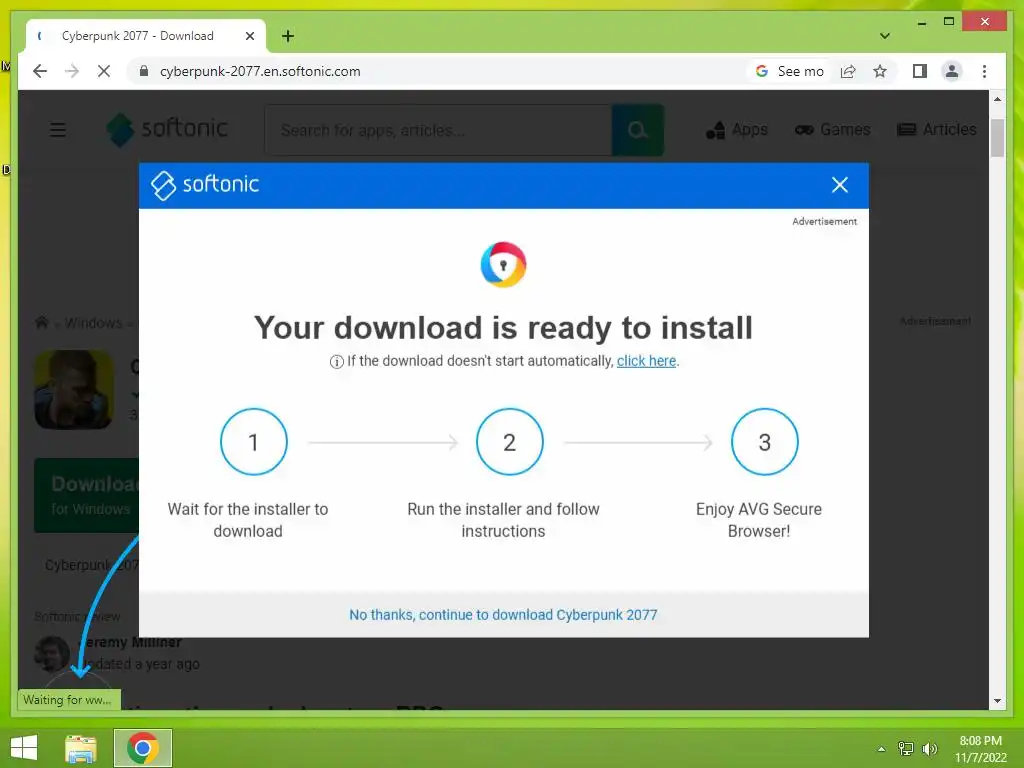Open Softonic hamburger menu
The image size is (1024, 768).
[58, 130]
